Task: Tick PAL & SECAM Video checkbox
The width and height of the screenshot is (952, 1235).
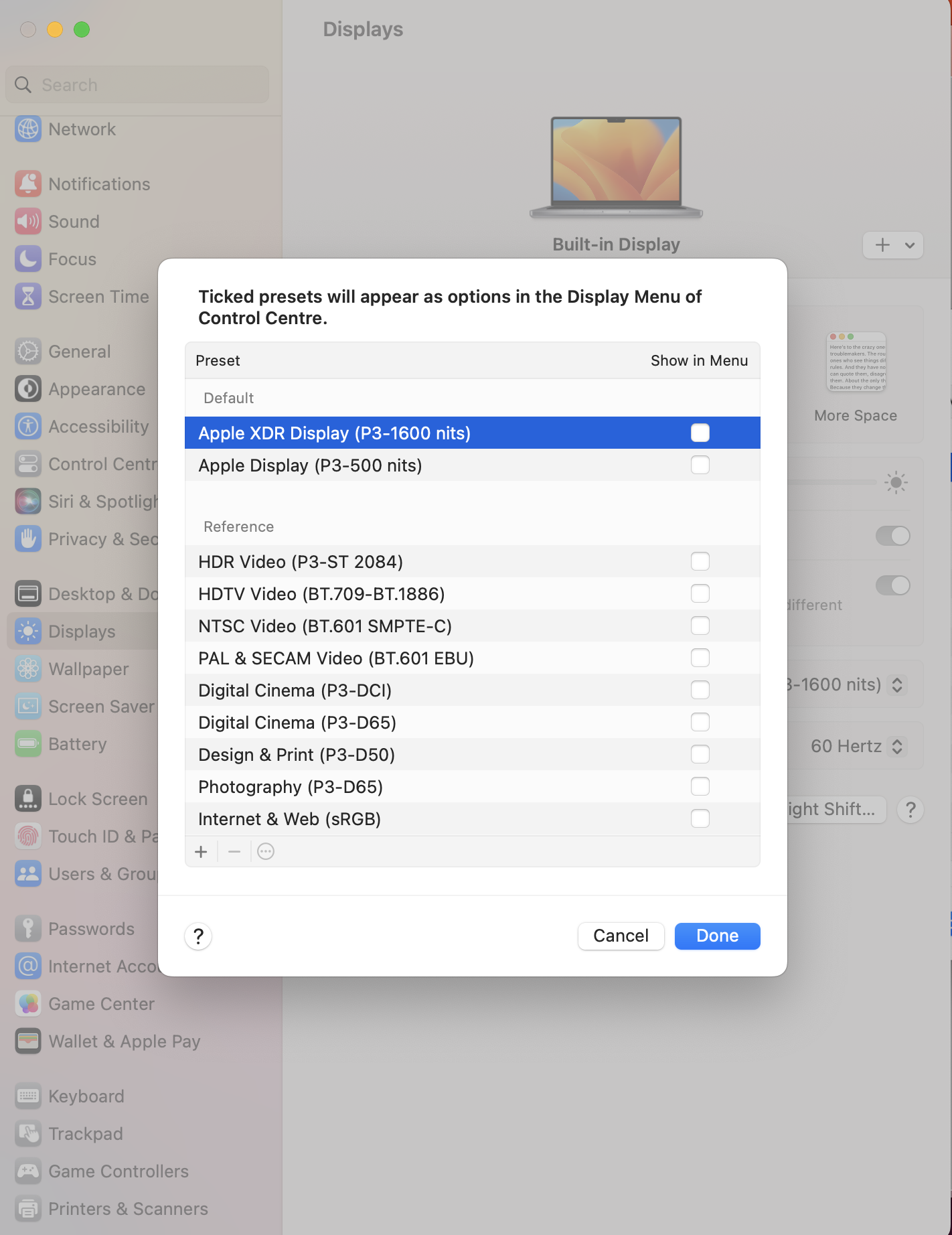Action: (700, 658)
